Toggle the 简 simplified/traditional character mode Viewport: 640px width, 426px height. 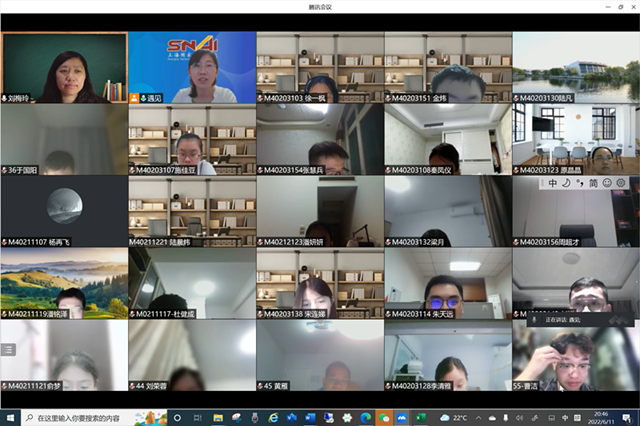pyautogui.click(x=592, y=183)
